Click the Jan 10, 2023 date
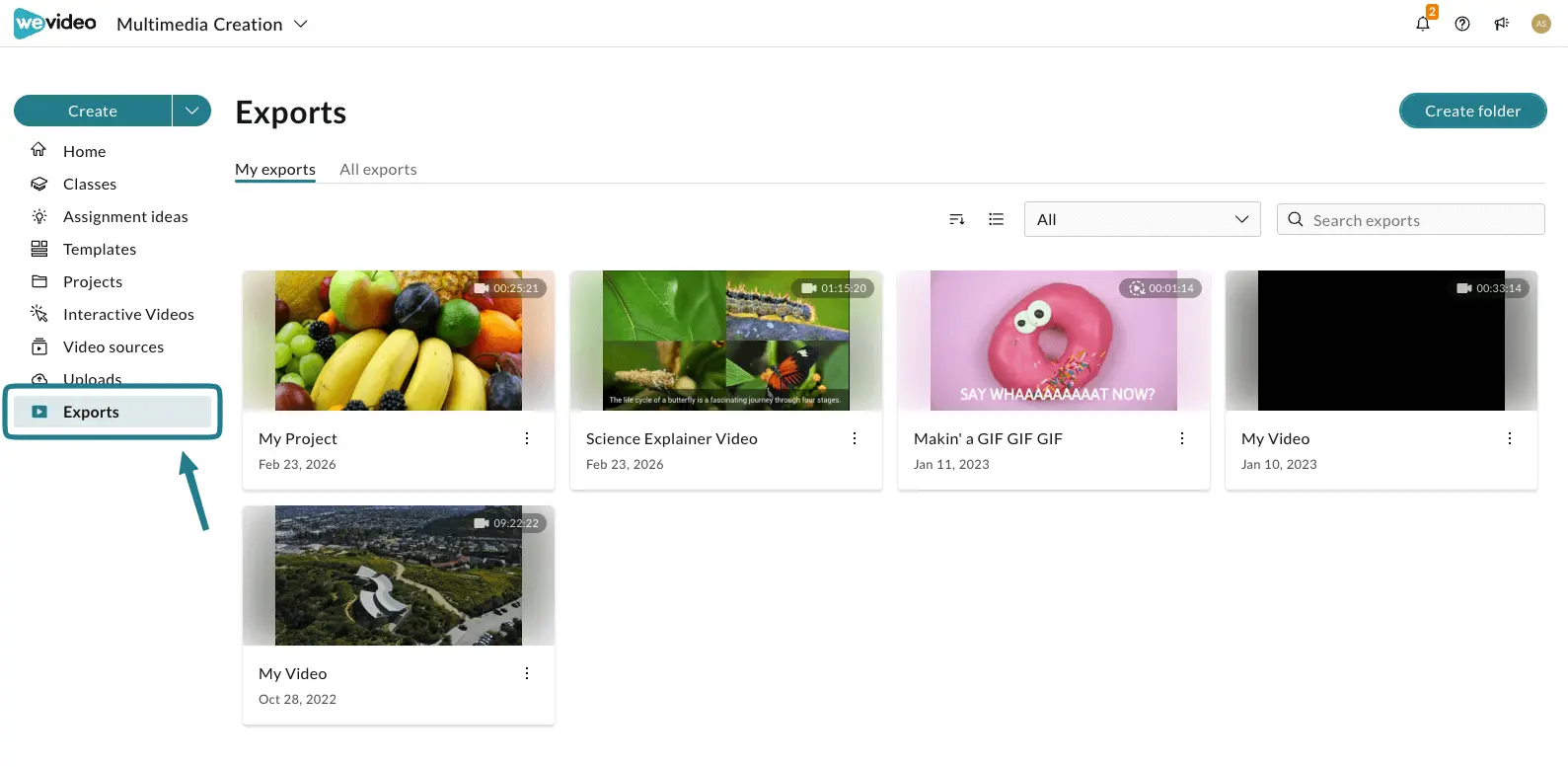Screen dimensions: 1568x767 click(1279, 464)
